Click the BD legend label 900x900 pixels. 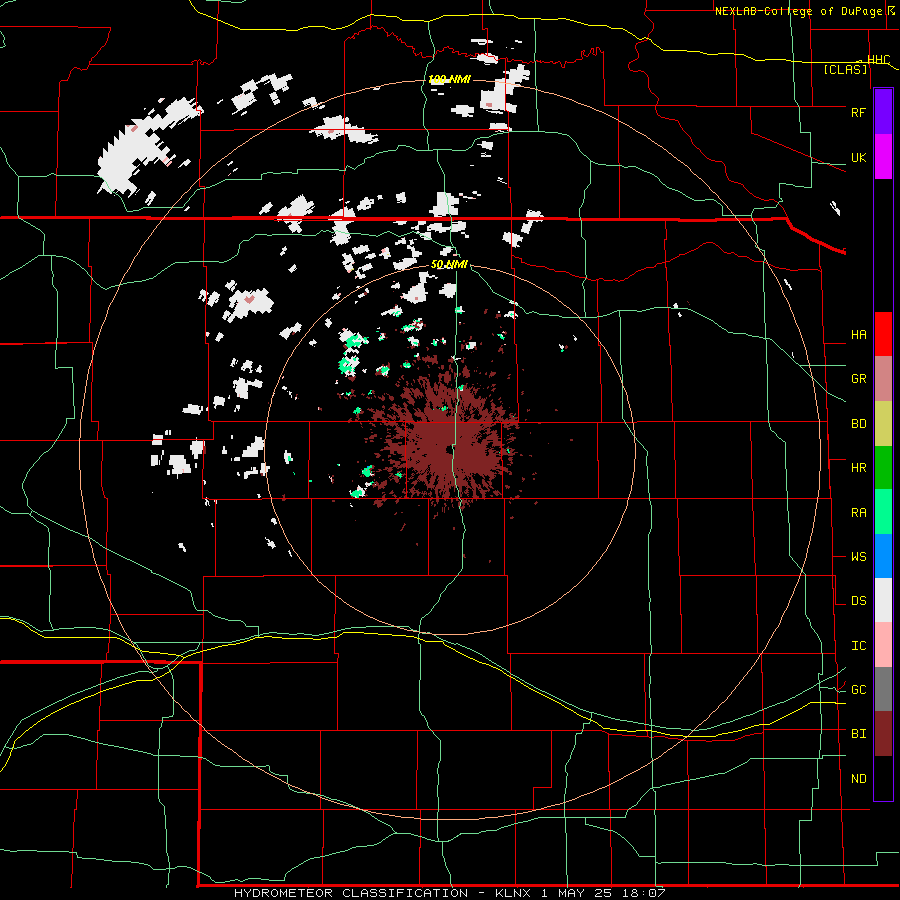[858, 424]
